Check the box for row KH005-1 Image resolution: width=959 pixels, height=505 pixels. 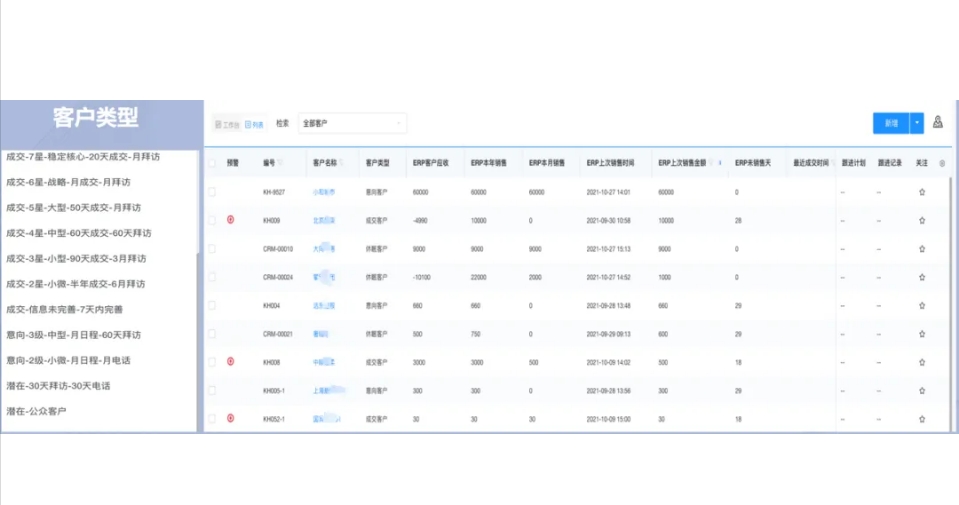[x=212, y=391]
